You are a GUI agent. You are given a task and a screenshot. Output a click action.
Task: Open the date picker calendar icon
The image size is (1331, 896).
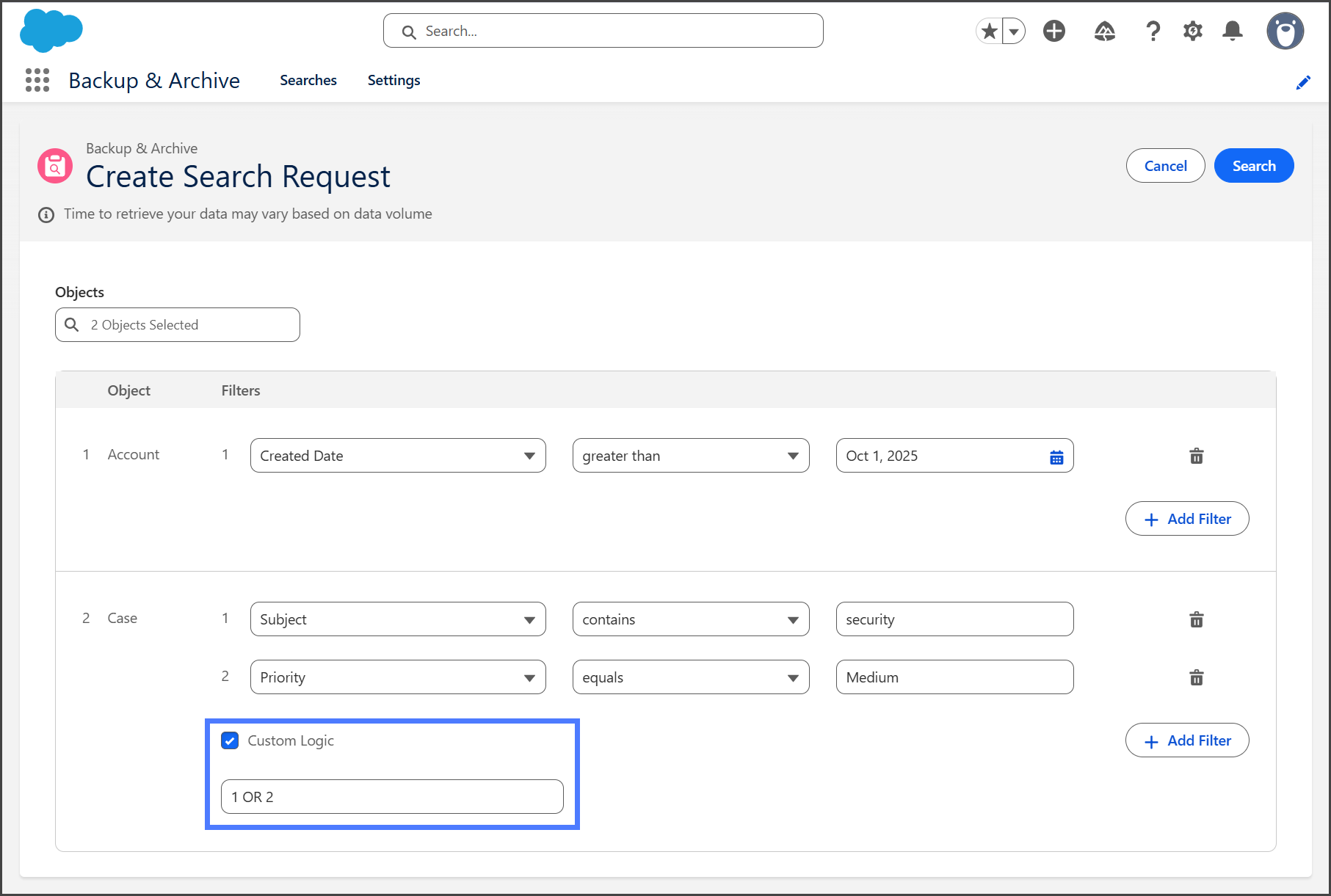(x=1056, y=457)
